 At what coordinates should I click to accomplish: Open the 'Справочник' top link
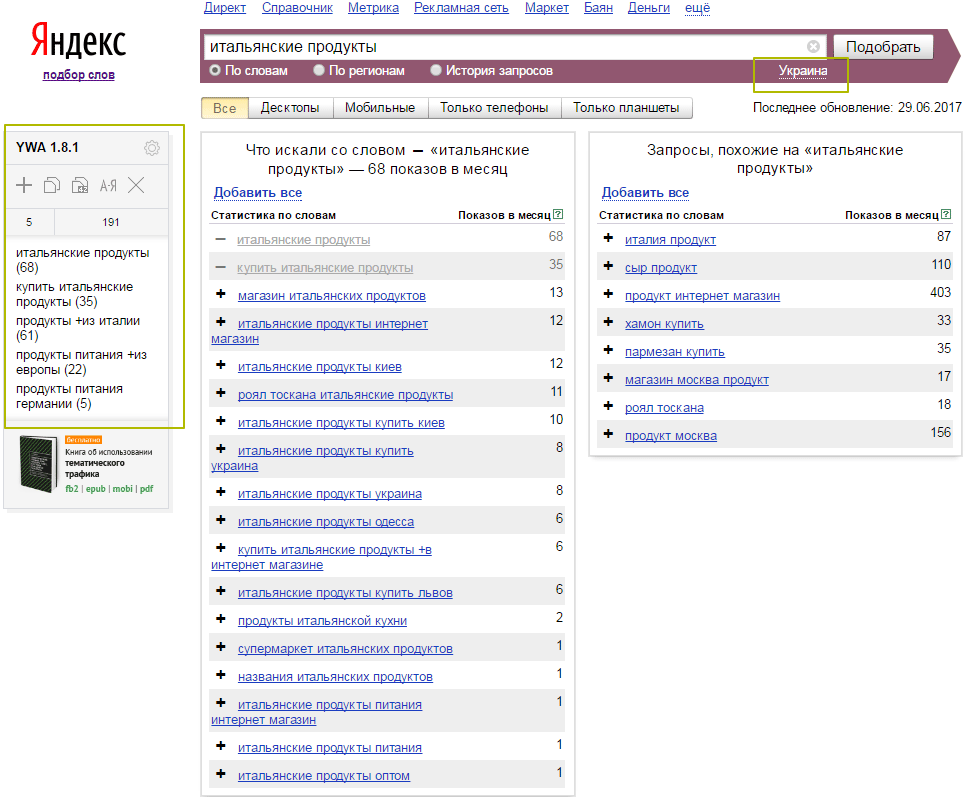(x=297, y=8)
